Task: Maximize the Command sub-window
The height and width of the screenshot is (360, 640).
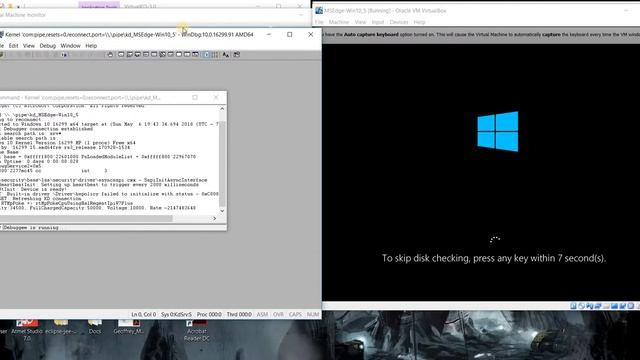Action: 195,98
